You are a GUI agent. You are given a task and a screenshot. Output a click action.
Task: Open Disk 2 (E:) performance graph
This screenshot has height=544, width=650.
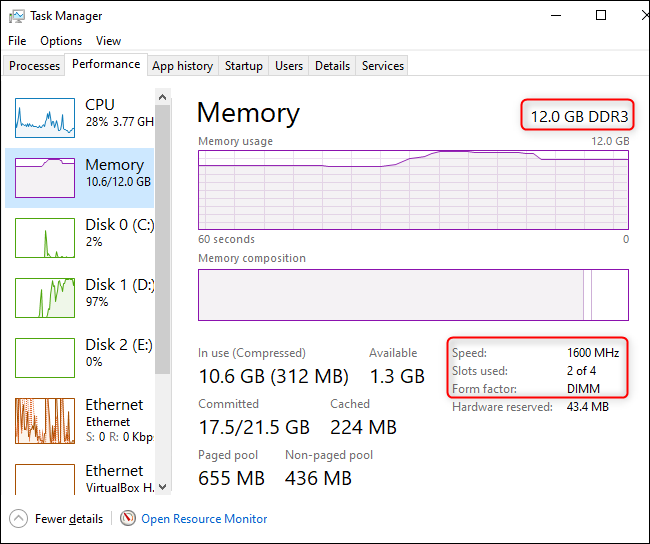[x=45, y=357]
